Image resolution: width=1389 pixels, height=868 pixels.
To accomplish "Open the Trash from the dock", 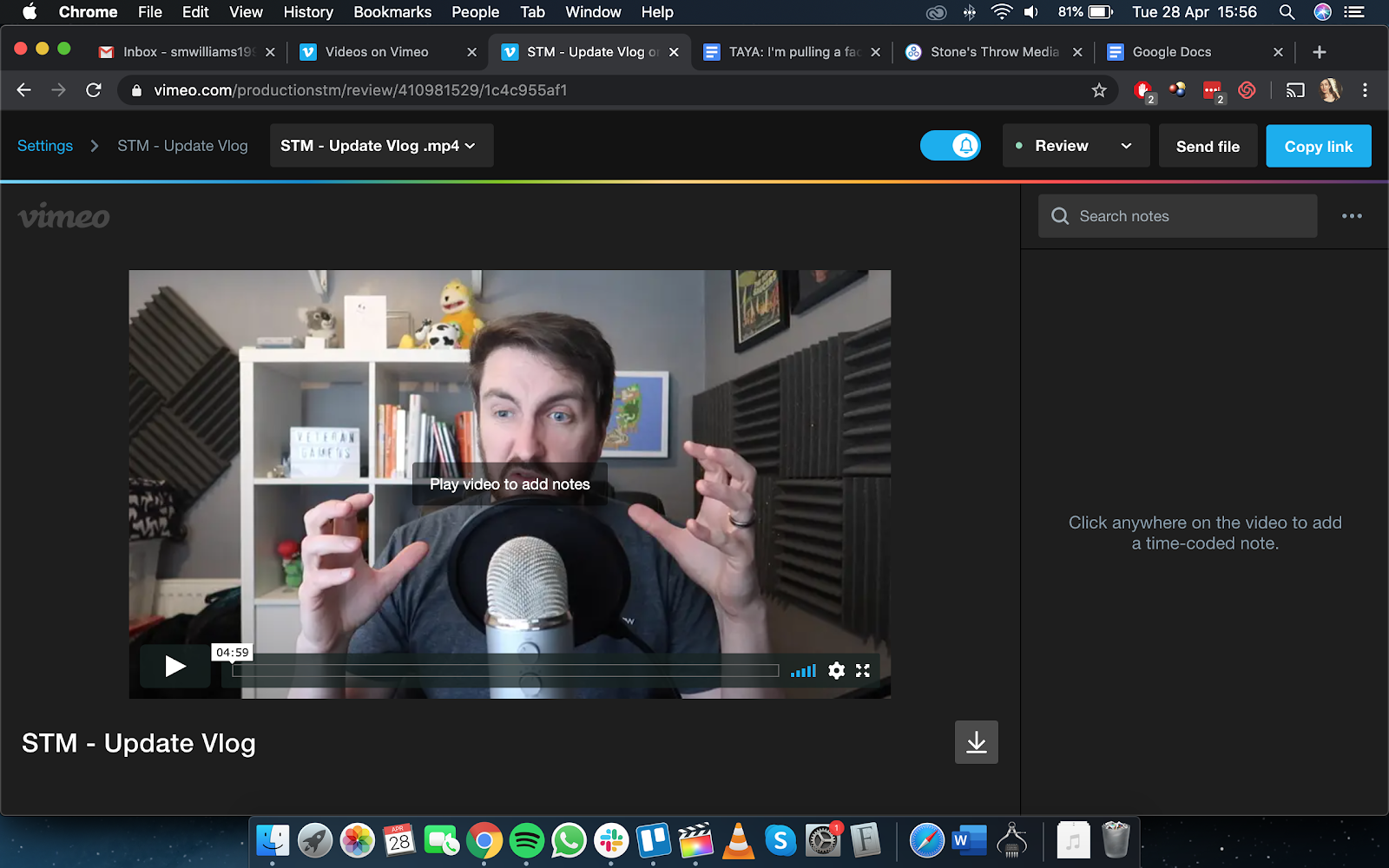I will click(x=1116, y=840).
